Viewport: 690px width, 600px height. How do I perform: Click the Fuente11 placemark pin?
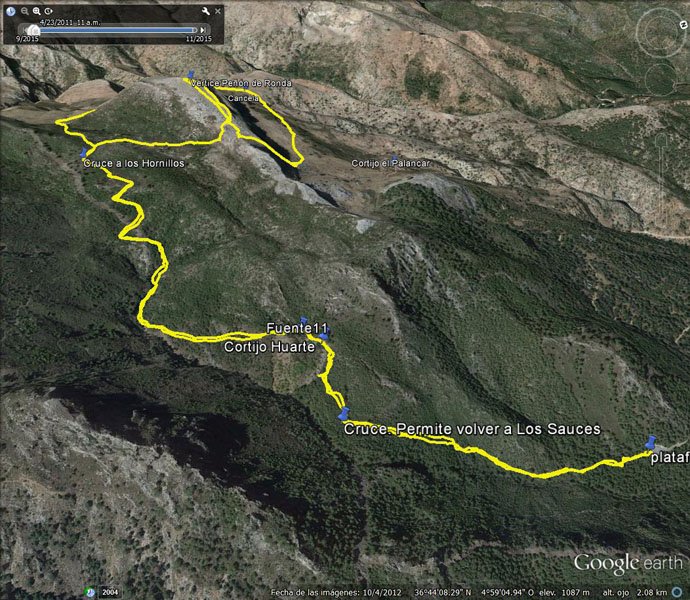[x=304, y=320]
